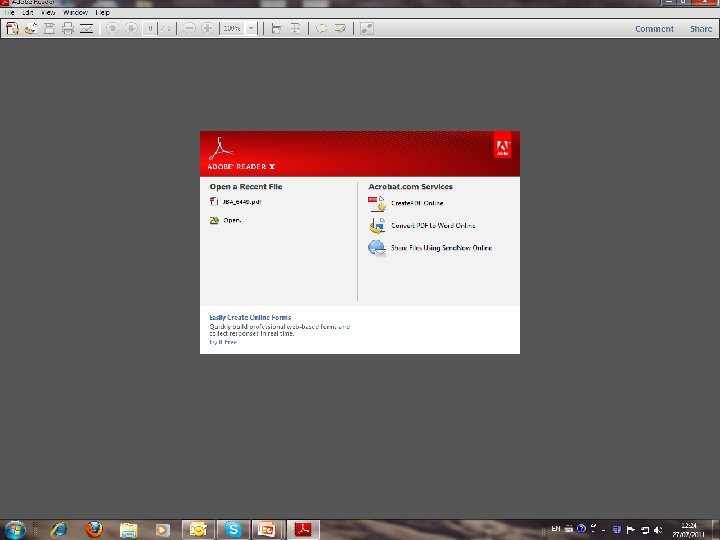
Task: Click Share Files Using SendNow Online link
Action: 441,248
